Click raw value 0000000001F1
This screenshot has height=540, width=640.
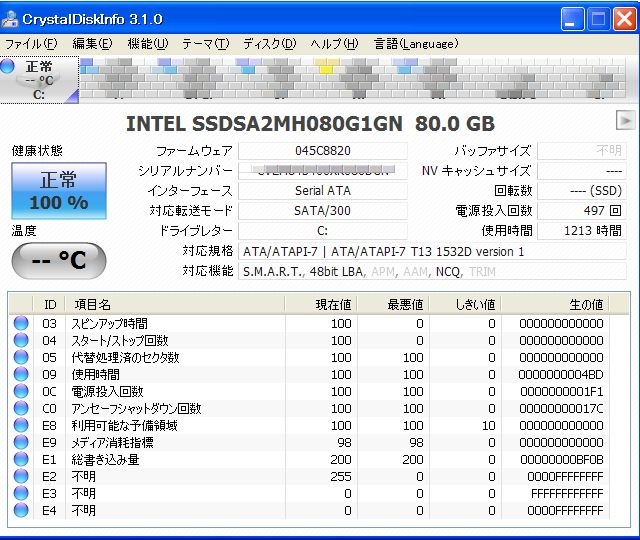[x=562, y=392]
